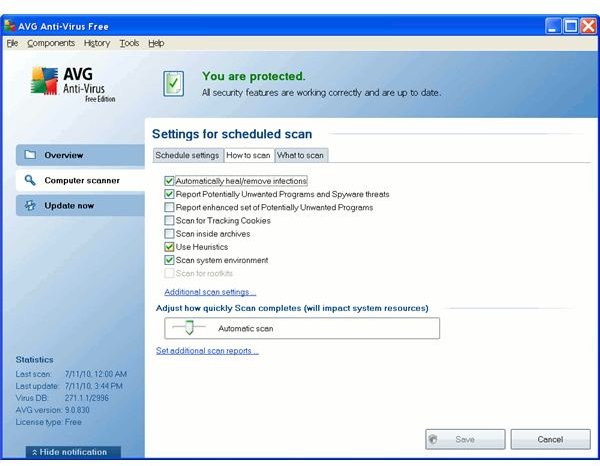Open the Components menu
The height and width of the screenshot is (466, 600).
point(51,43)
